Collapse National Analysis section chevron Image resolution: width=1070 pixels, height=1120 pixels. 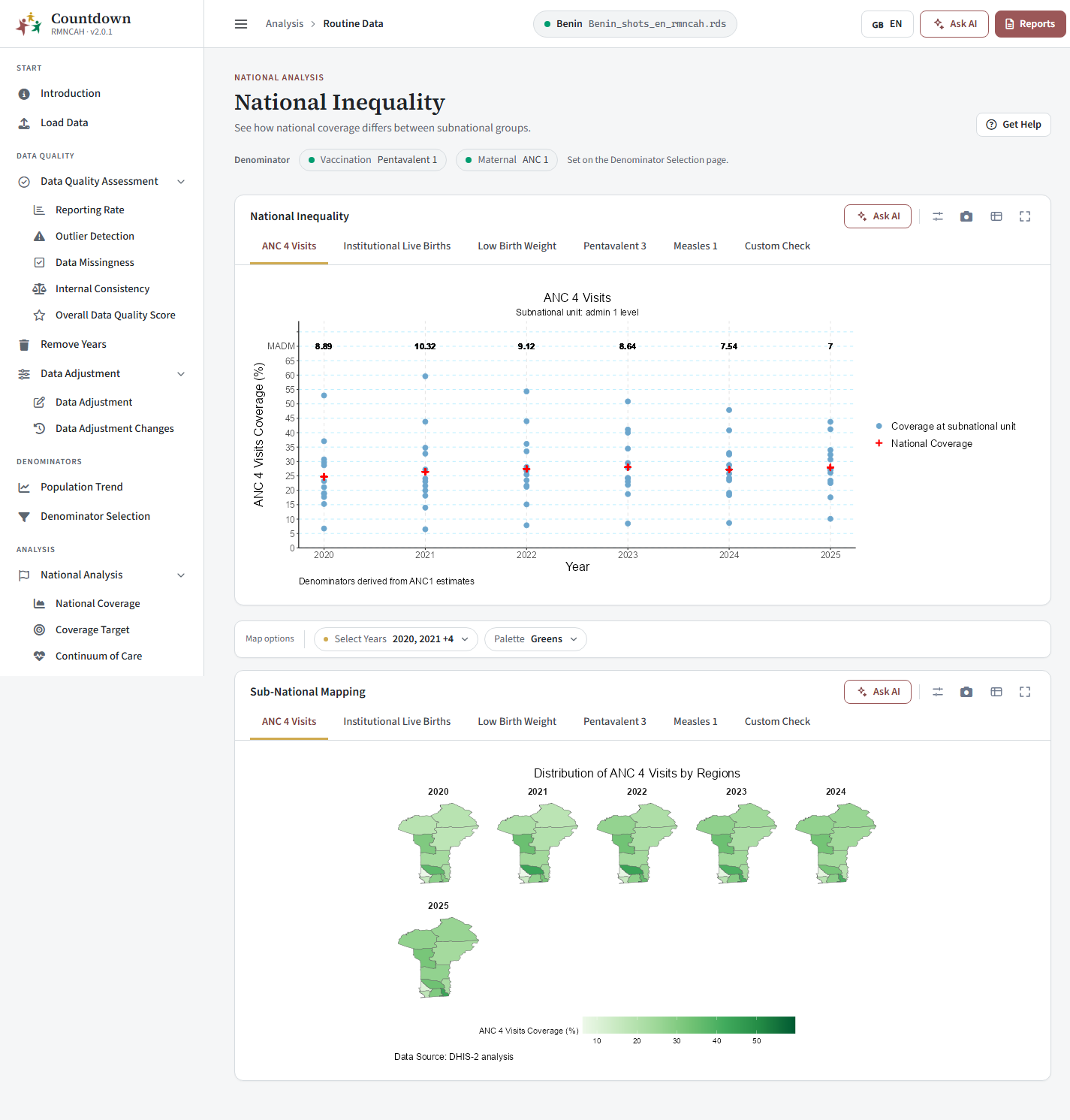coord(181,575)
